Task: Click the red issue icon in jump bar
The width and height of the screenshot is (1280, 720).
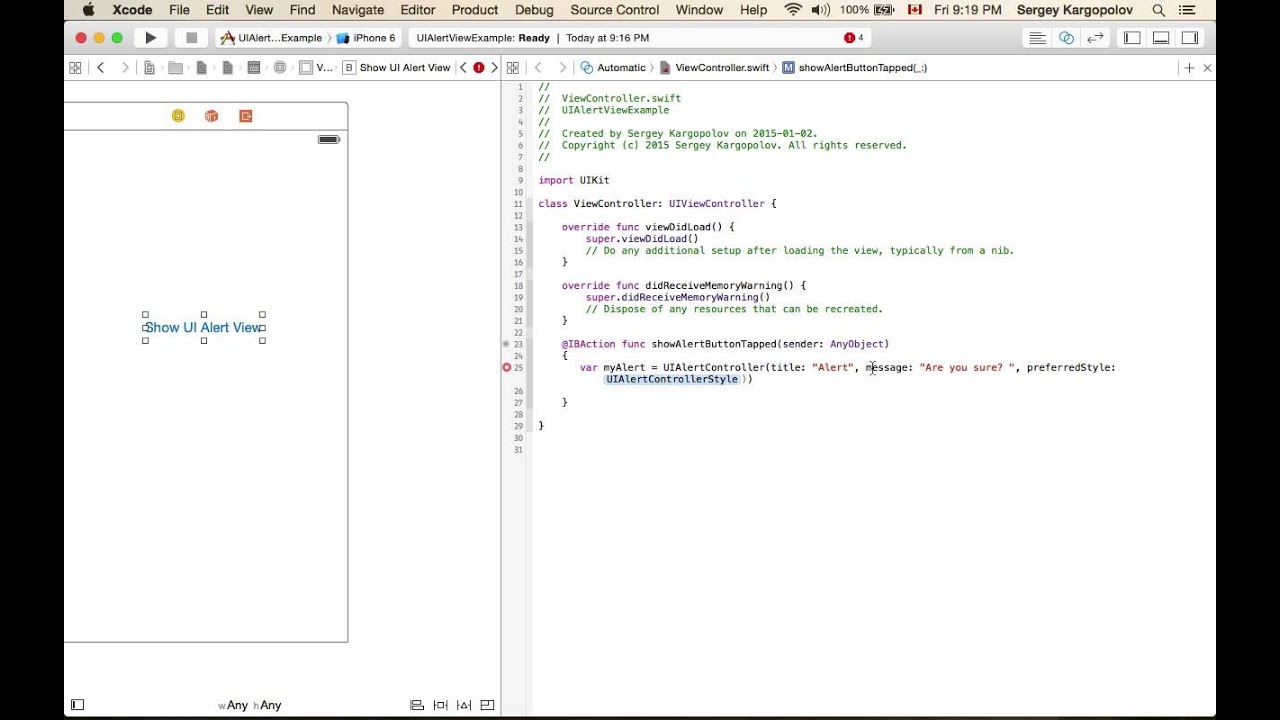Action: (479, 68)
